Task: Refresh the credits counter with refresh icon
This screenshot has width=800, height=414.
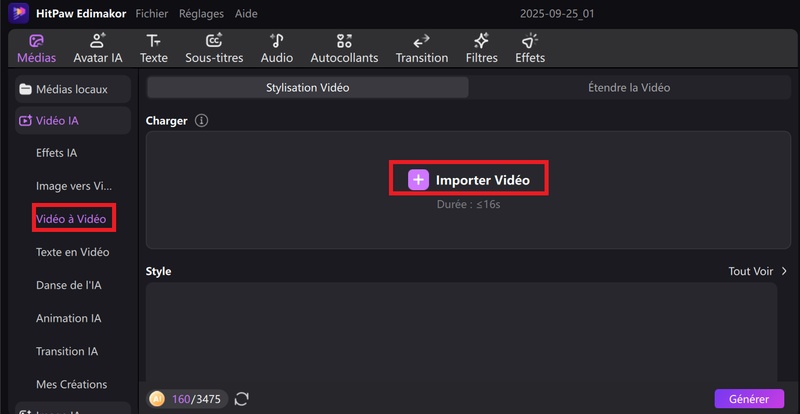Action: coord(242,399)
